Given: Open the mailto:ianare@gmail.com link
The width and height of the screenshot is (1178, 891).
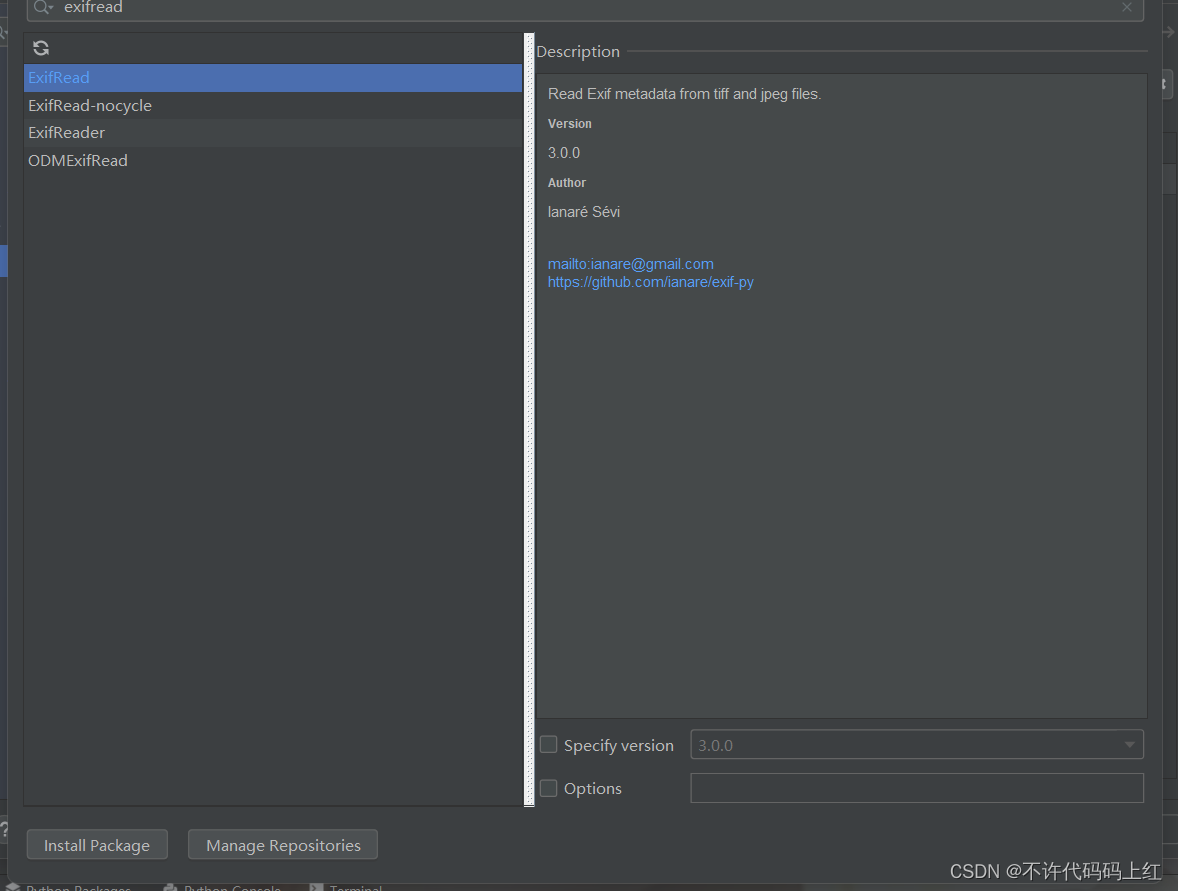Looking at the screenshot, I should click(630, 264).
